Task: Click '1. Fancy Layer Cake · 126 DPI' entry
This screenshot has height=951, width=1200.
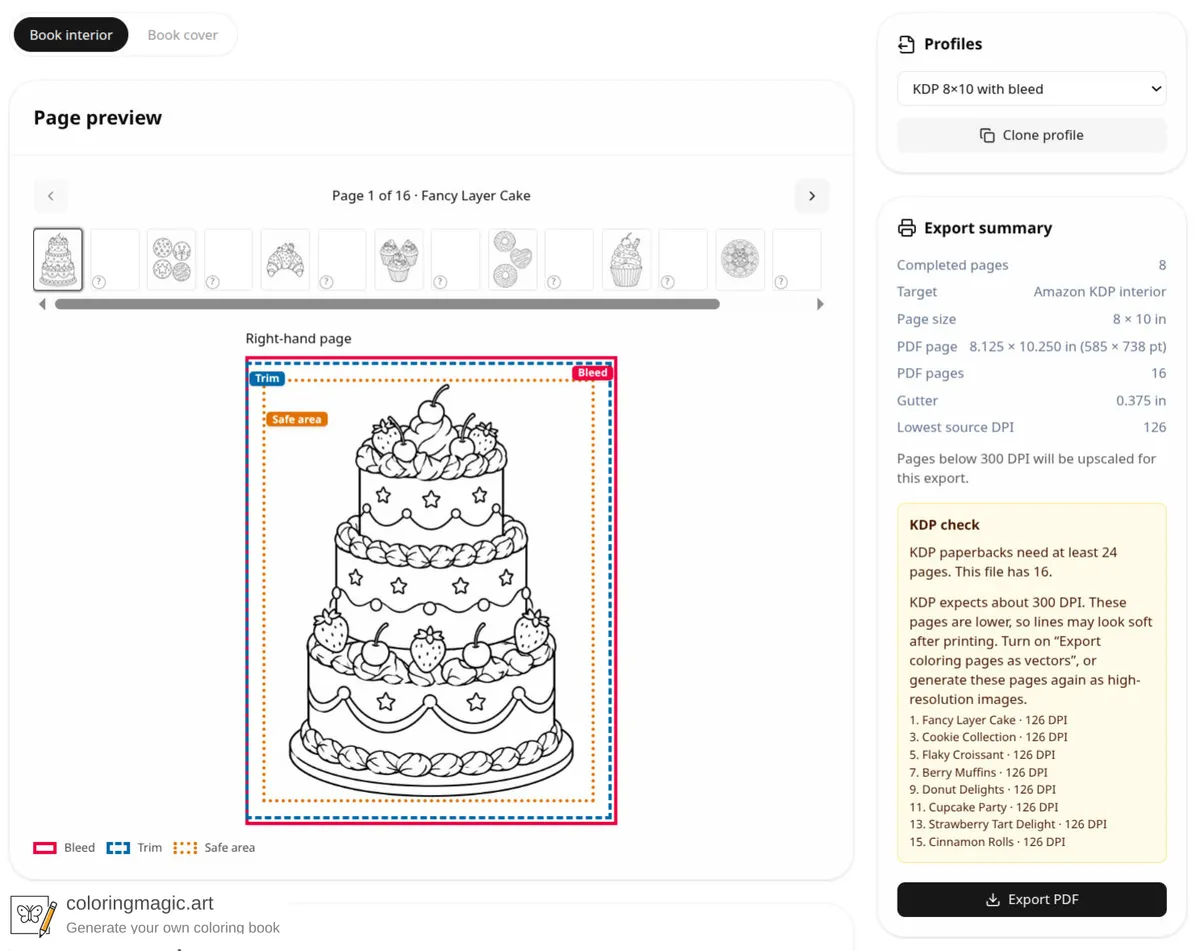Action: click(x=988, y=720)
